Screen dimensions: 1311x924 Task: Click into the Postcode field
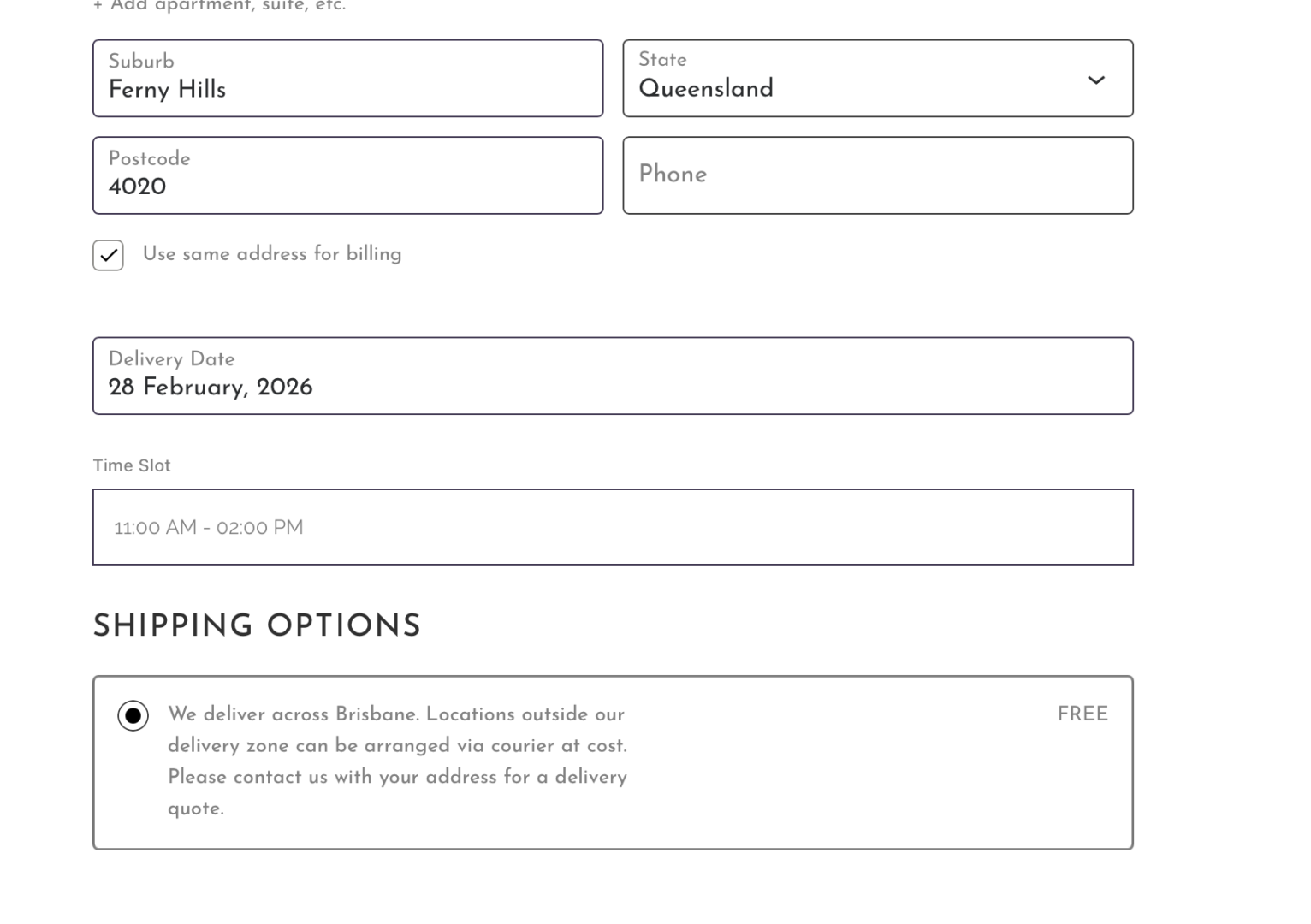tap(347, 175)
